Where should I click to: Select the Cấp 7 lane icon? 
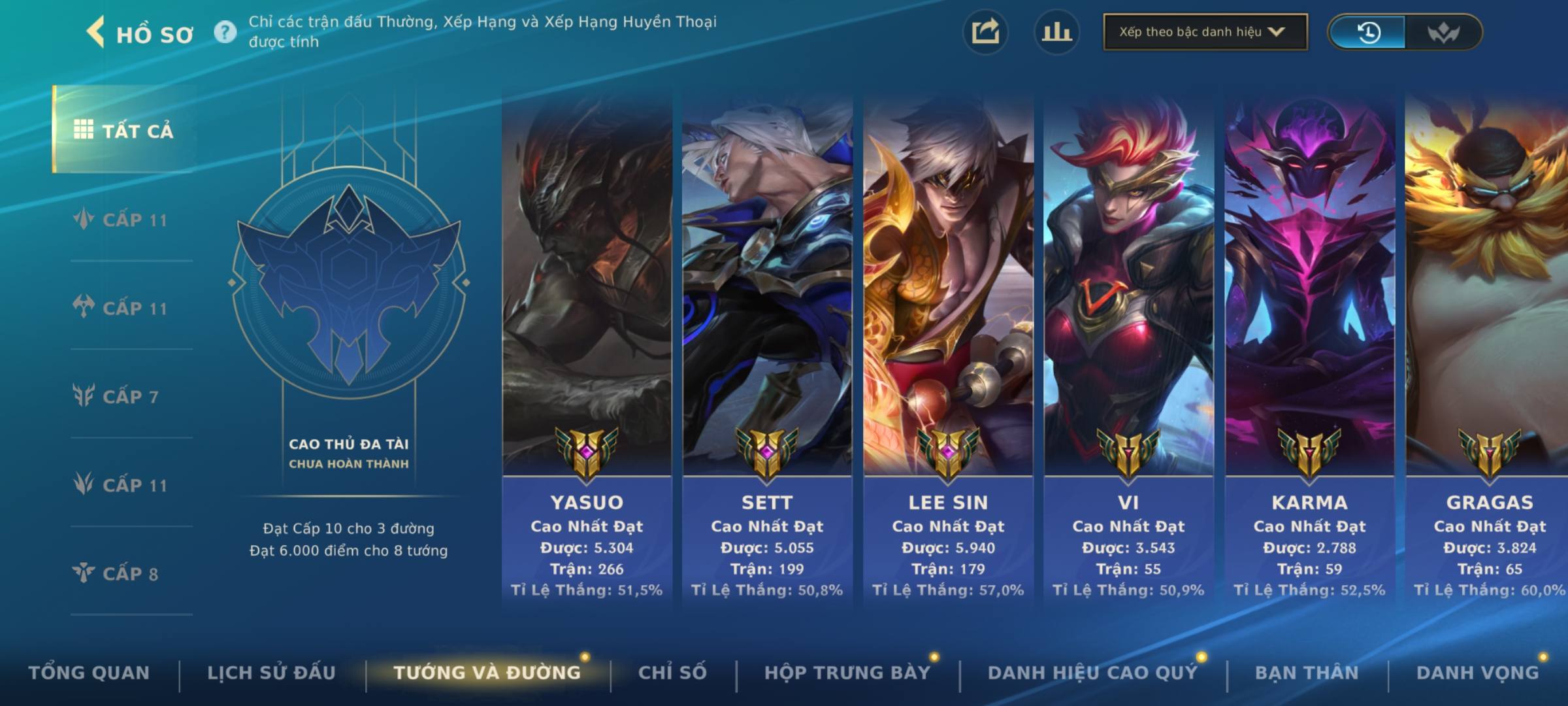coord(84,395)
